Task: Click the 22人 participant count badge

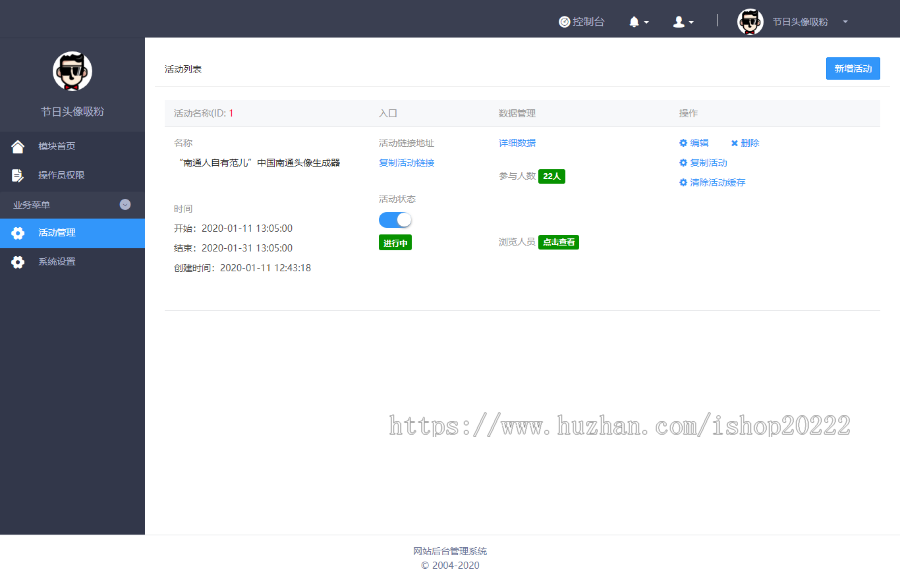Action: (552, 176)
